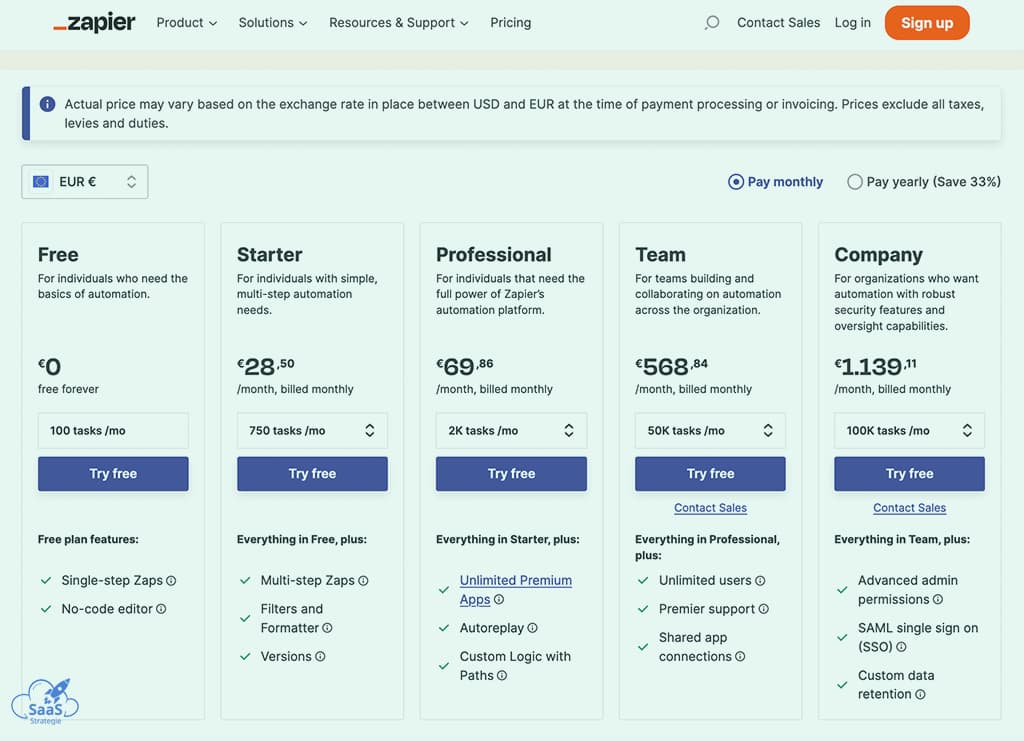Click info icon next to Premier support
The image size is (1024, 741).
pyautogui.click(x=763, y=608)
